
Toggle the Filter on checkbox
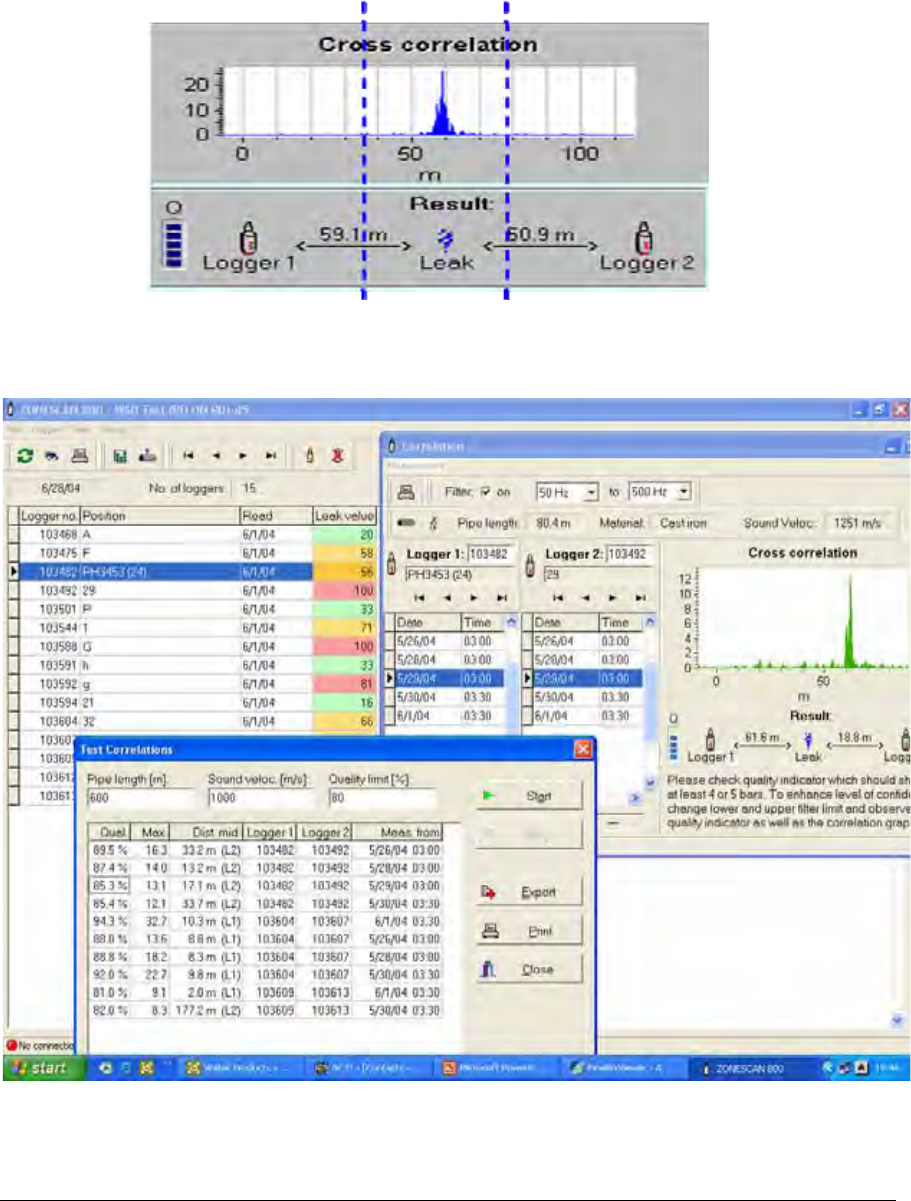click(487, 491)
